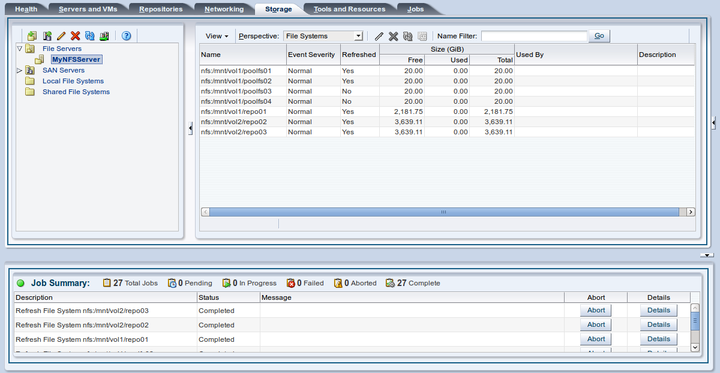Screen dimensions: 720x373
Task: Select the Shared File Systems tree item
Action: coord(76,92)
